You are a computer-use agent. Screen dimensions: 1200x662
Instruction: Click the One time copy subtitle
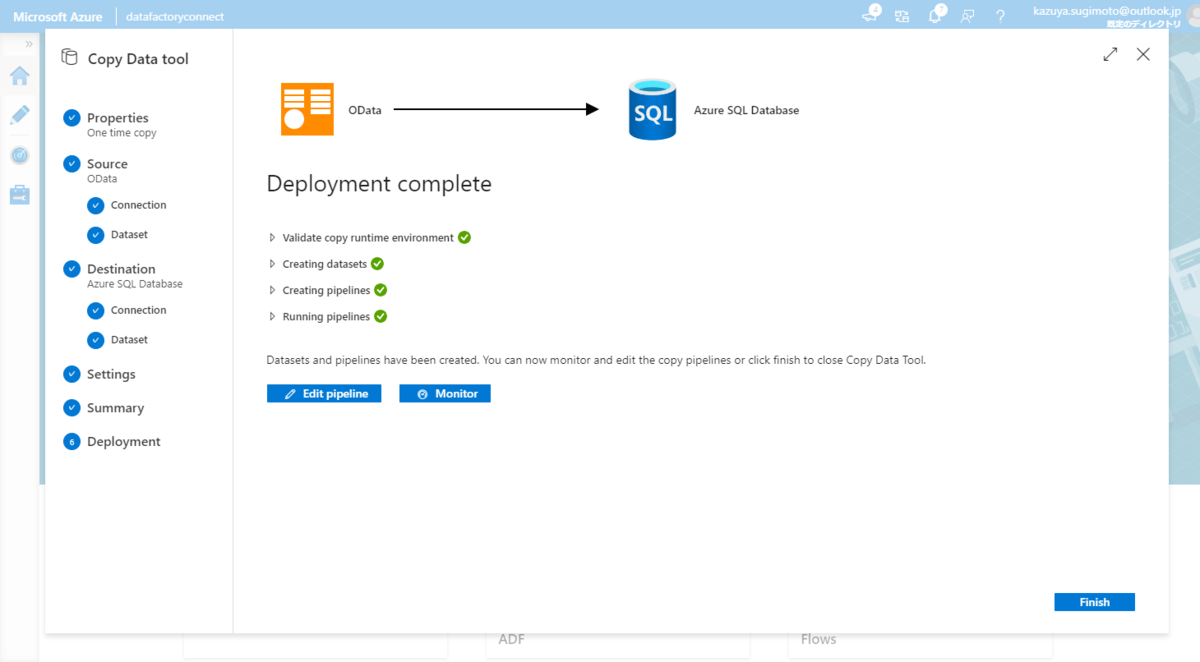[122, 133]
